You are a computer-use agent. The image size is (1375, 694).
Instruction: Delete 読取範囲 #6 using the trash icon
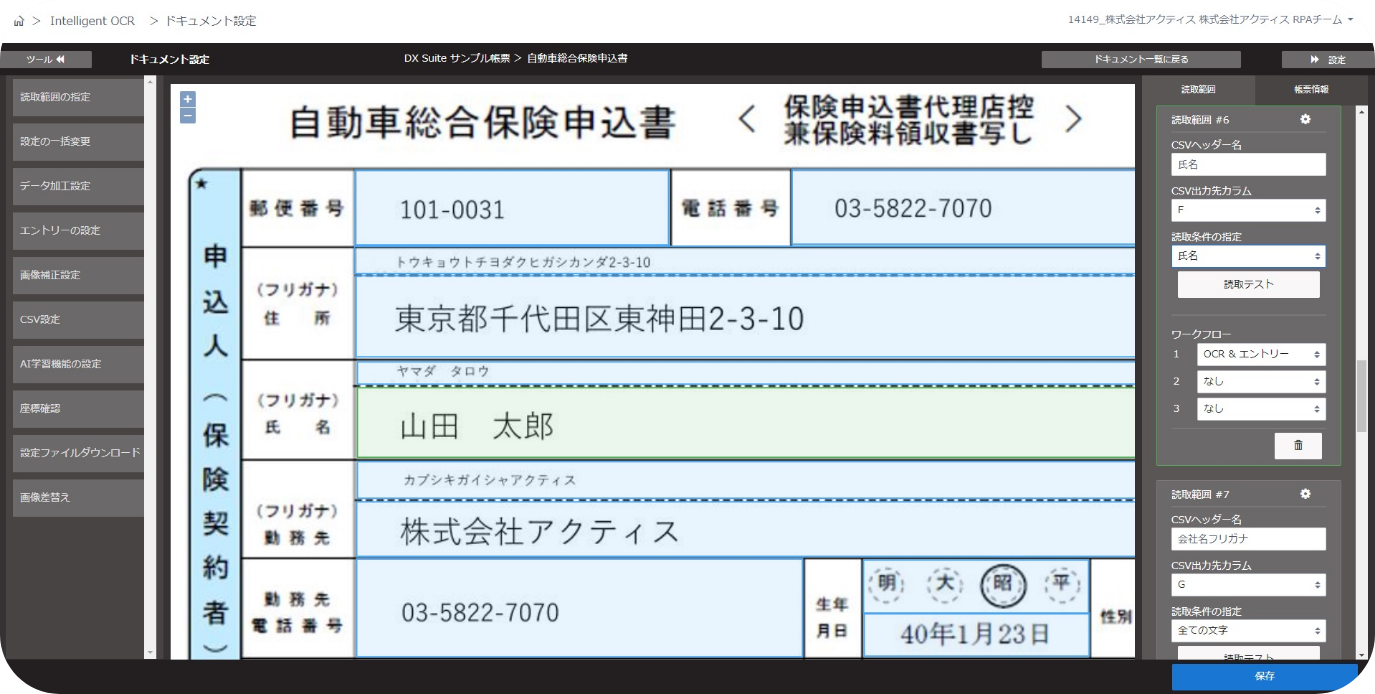coord(1298,445)
